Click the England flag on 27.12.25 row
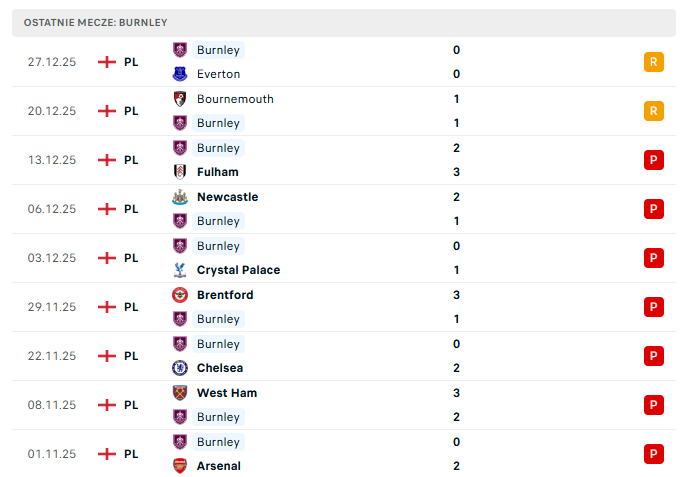Image resolution: width=681 pixels, height=477 pixels. (107, 62)
